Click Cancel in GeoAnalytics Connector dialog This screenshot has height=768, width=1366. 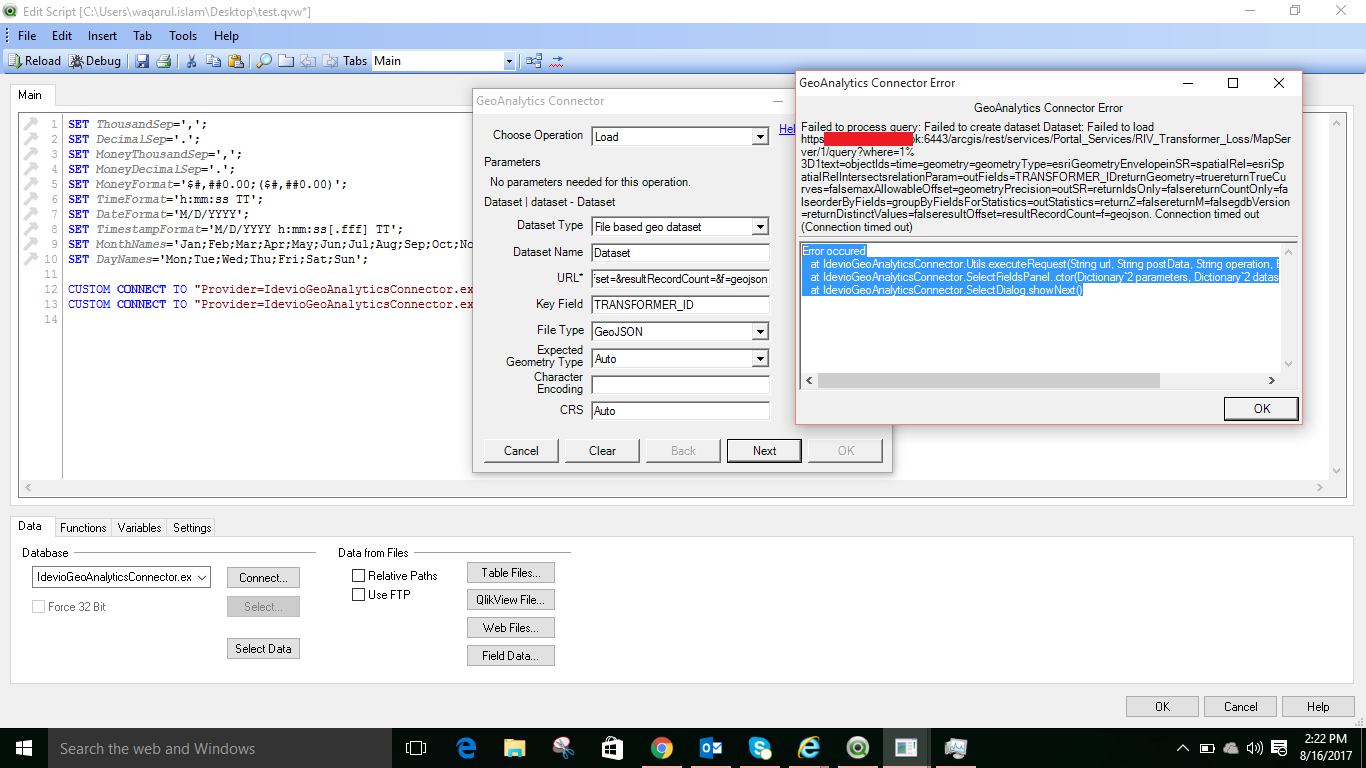521,450
